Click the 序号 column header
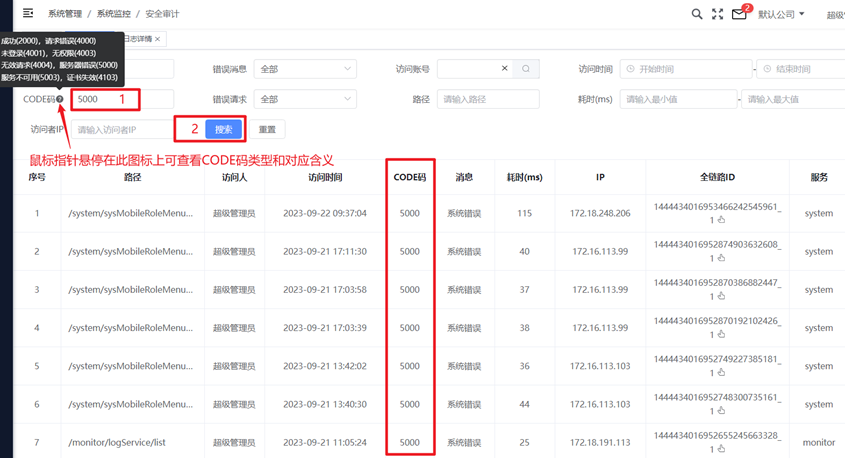 (37, 177)
